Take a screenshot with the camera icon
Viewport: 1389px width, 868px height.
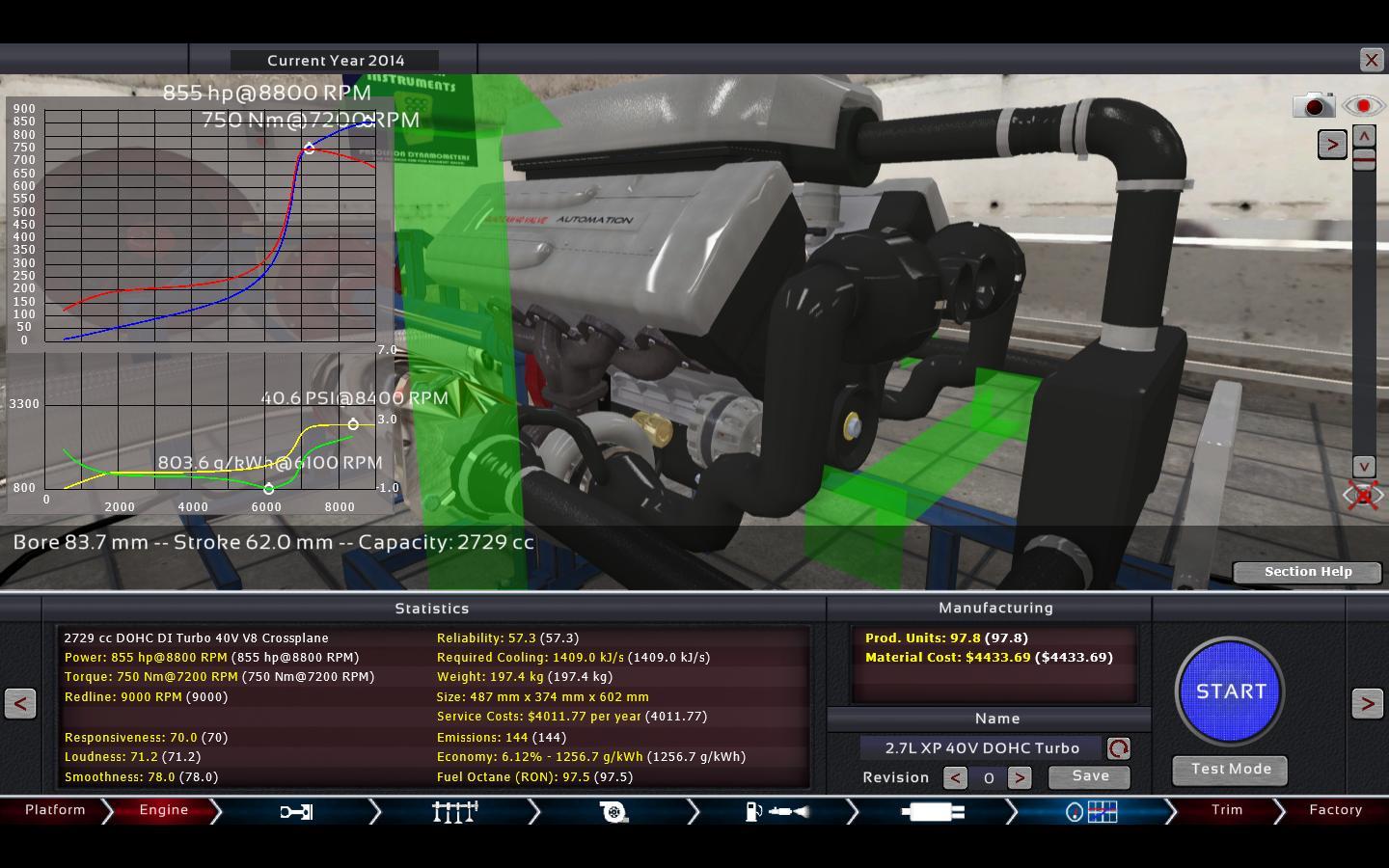click(1313, 105)
